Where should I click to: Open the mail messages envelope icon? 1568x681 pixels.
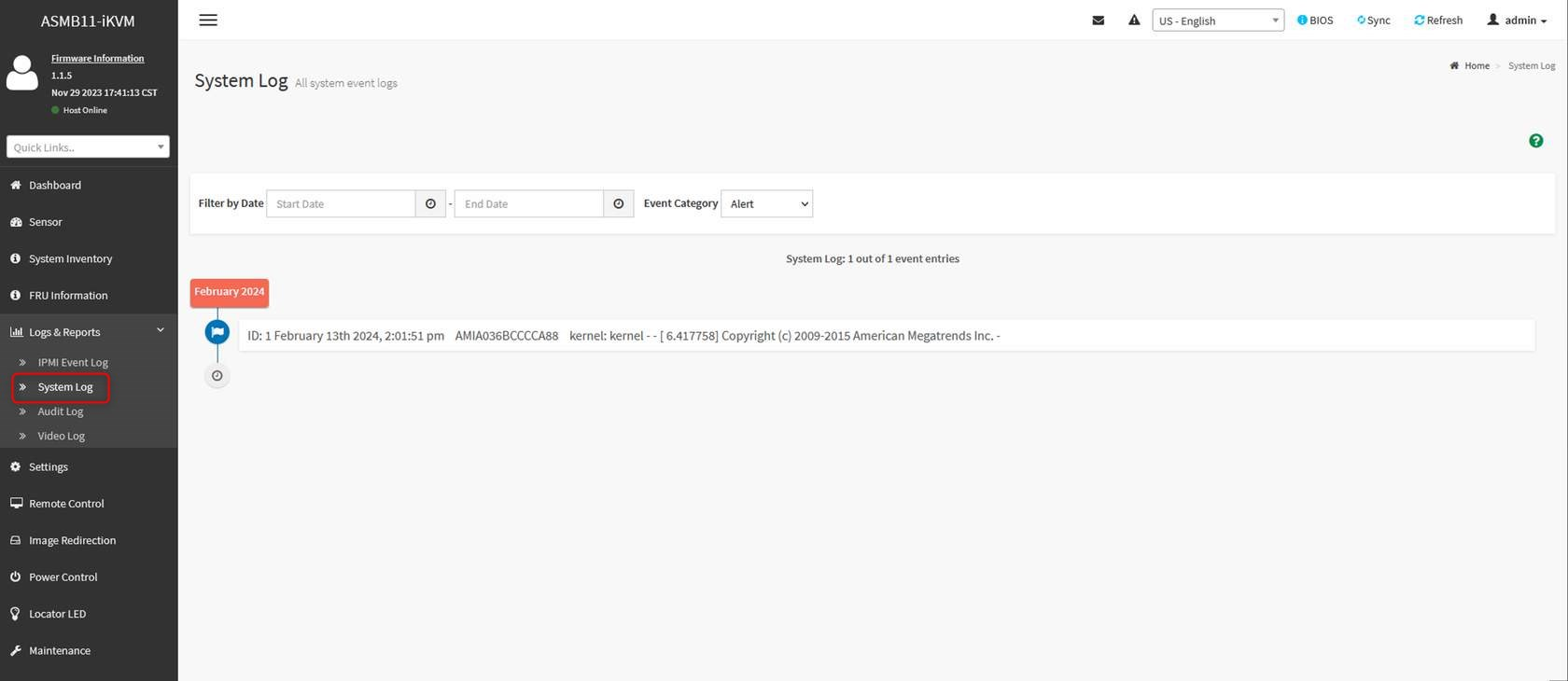[x=1099, y=21]
